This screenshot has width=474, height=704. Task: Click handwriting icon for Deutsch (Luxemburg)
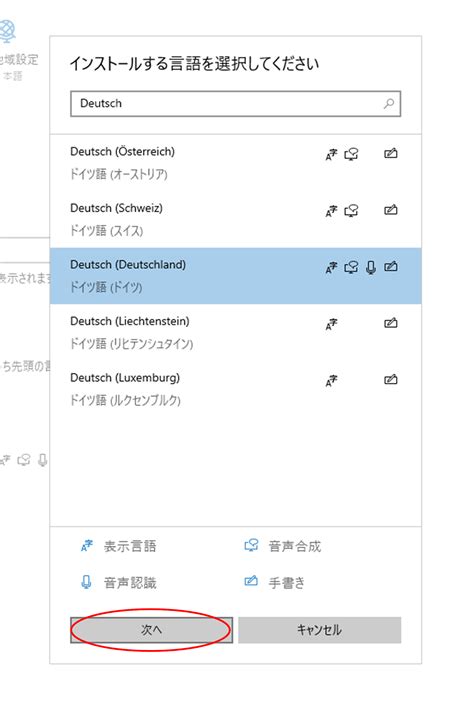[x=391, y=380]
